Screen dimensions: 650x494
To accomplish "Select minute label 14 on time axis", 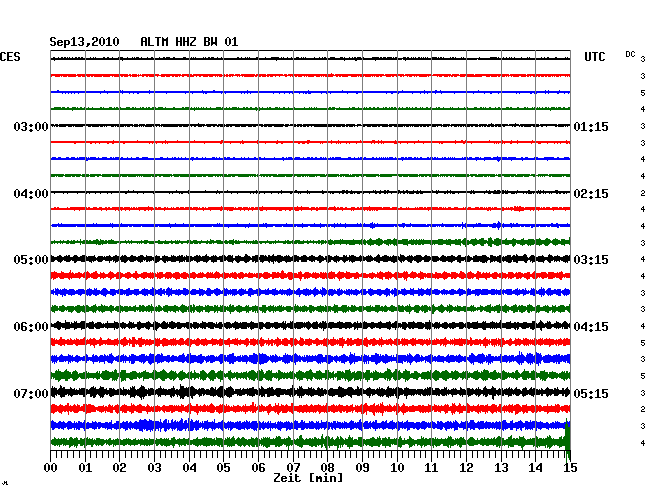I will 535,467.
